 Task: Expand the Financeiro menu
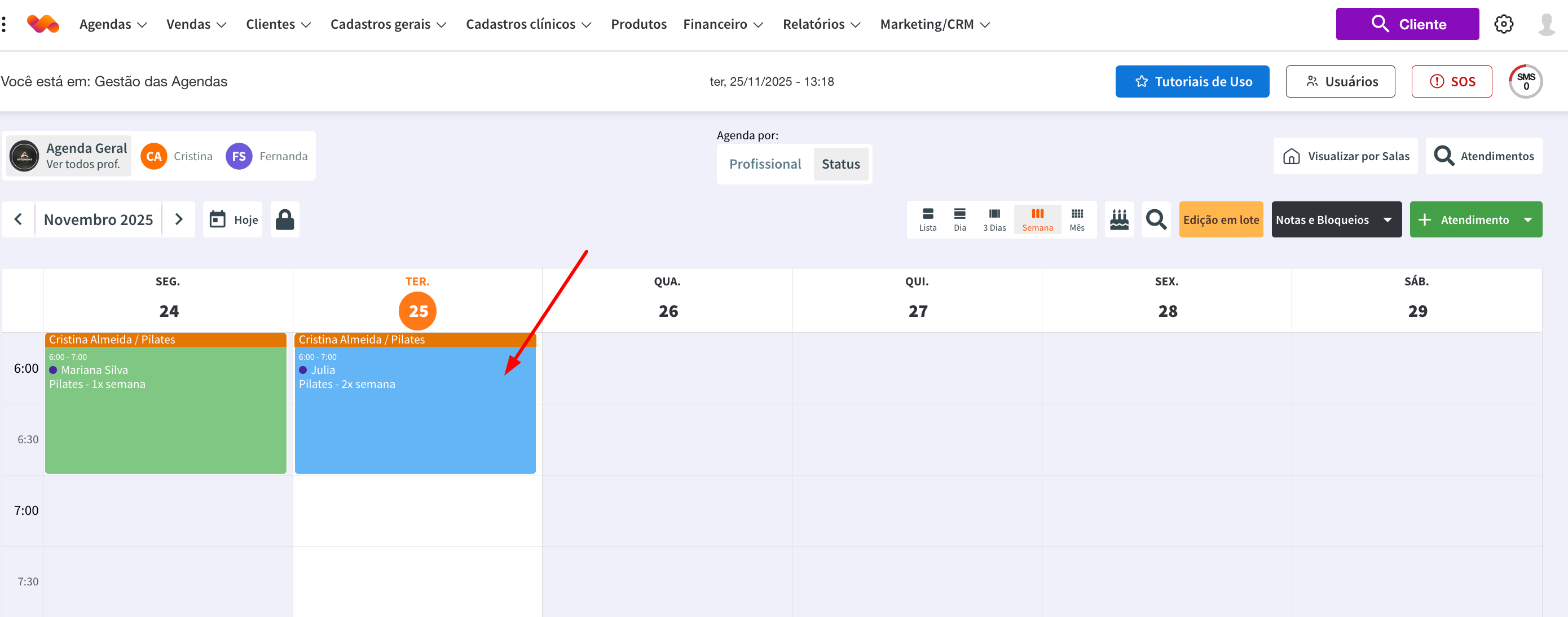tap(723, 24)
